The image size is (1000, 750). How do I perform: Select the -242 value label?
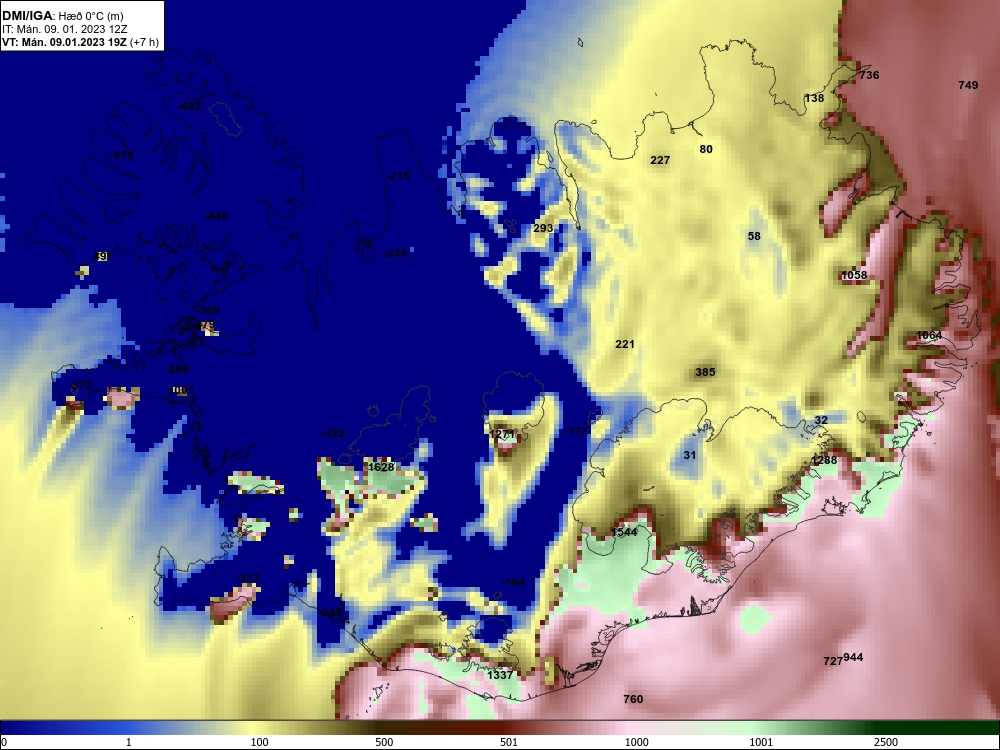coord(332,612)
